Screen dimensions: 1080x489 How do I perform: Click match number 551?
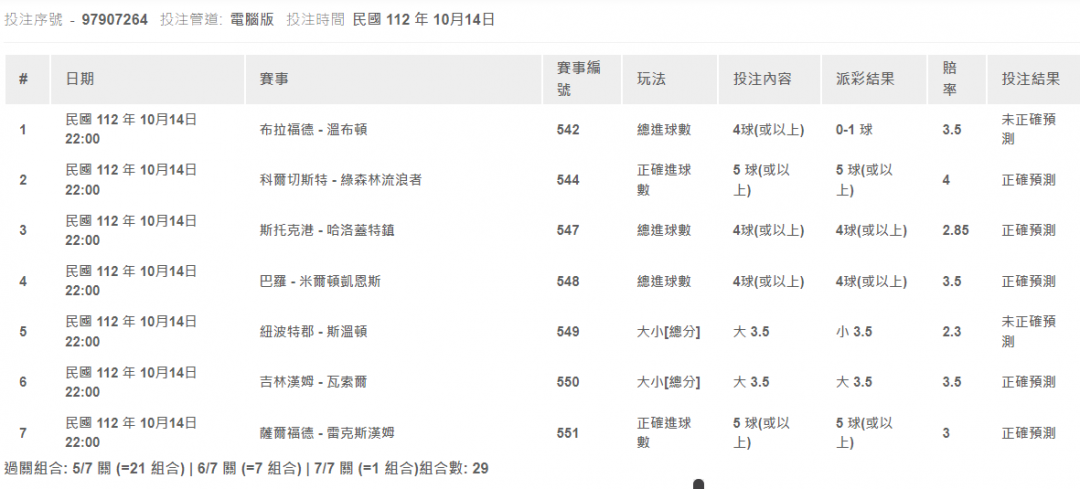pyautogui.click(x=568, y=433)
